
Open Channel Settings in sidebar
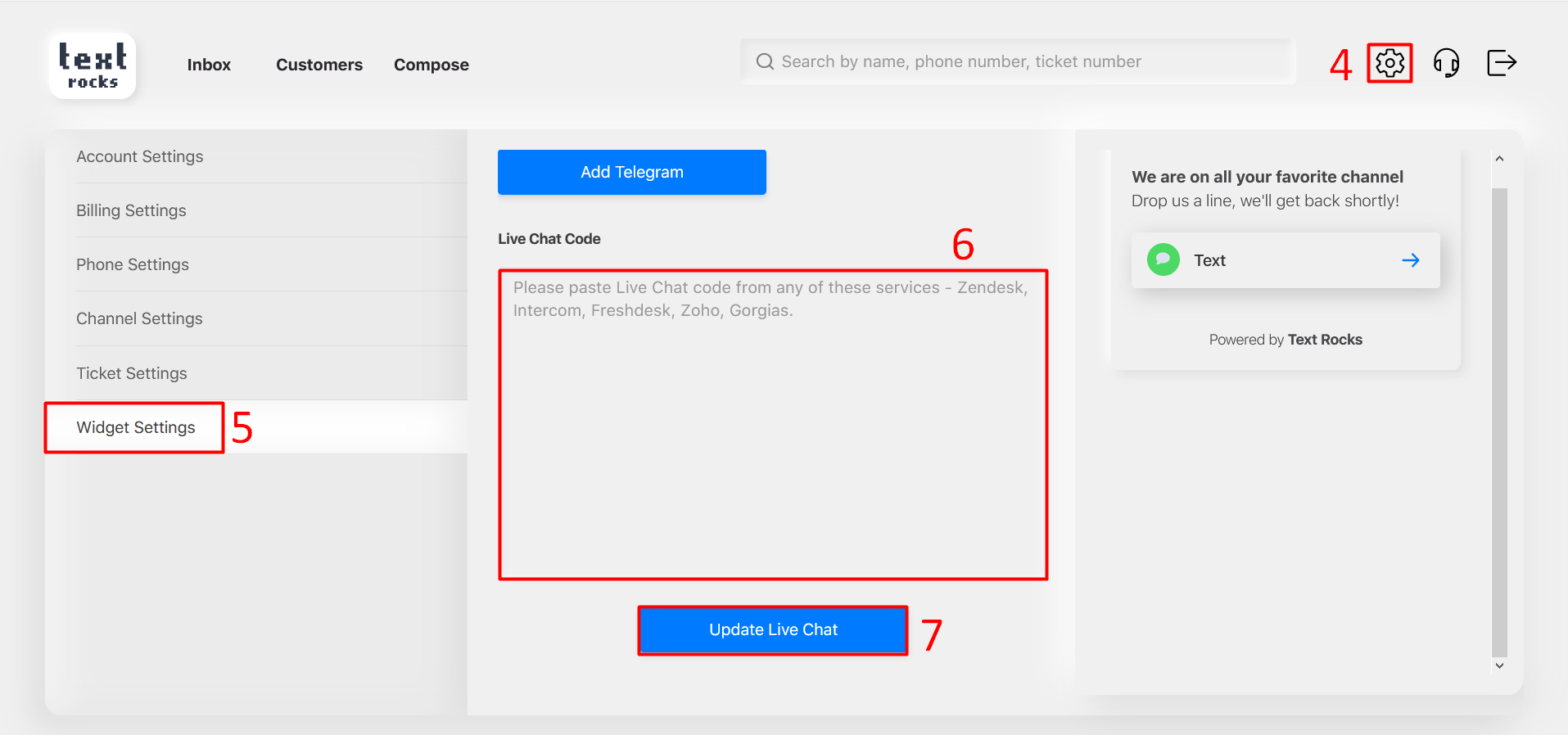(139, 318)
